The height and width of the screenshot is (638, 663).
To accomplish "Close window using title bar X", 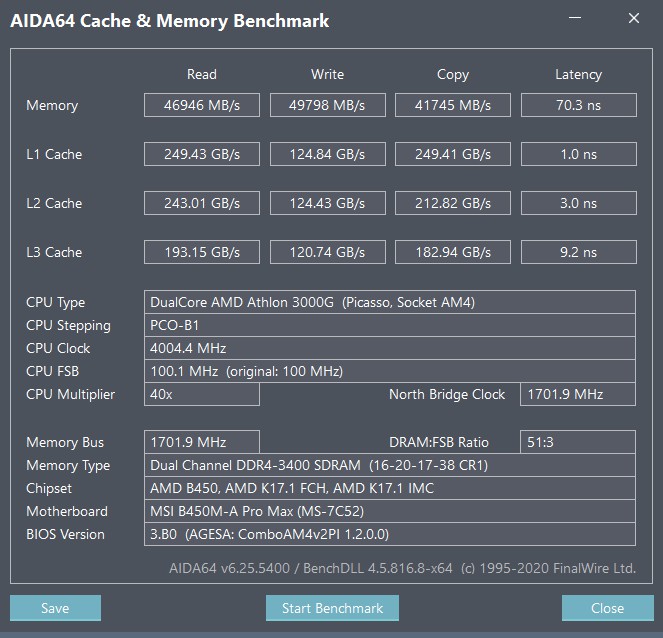I will [634, 18].
